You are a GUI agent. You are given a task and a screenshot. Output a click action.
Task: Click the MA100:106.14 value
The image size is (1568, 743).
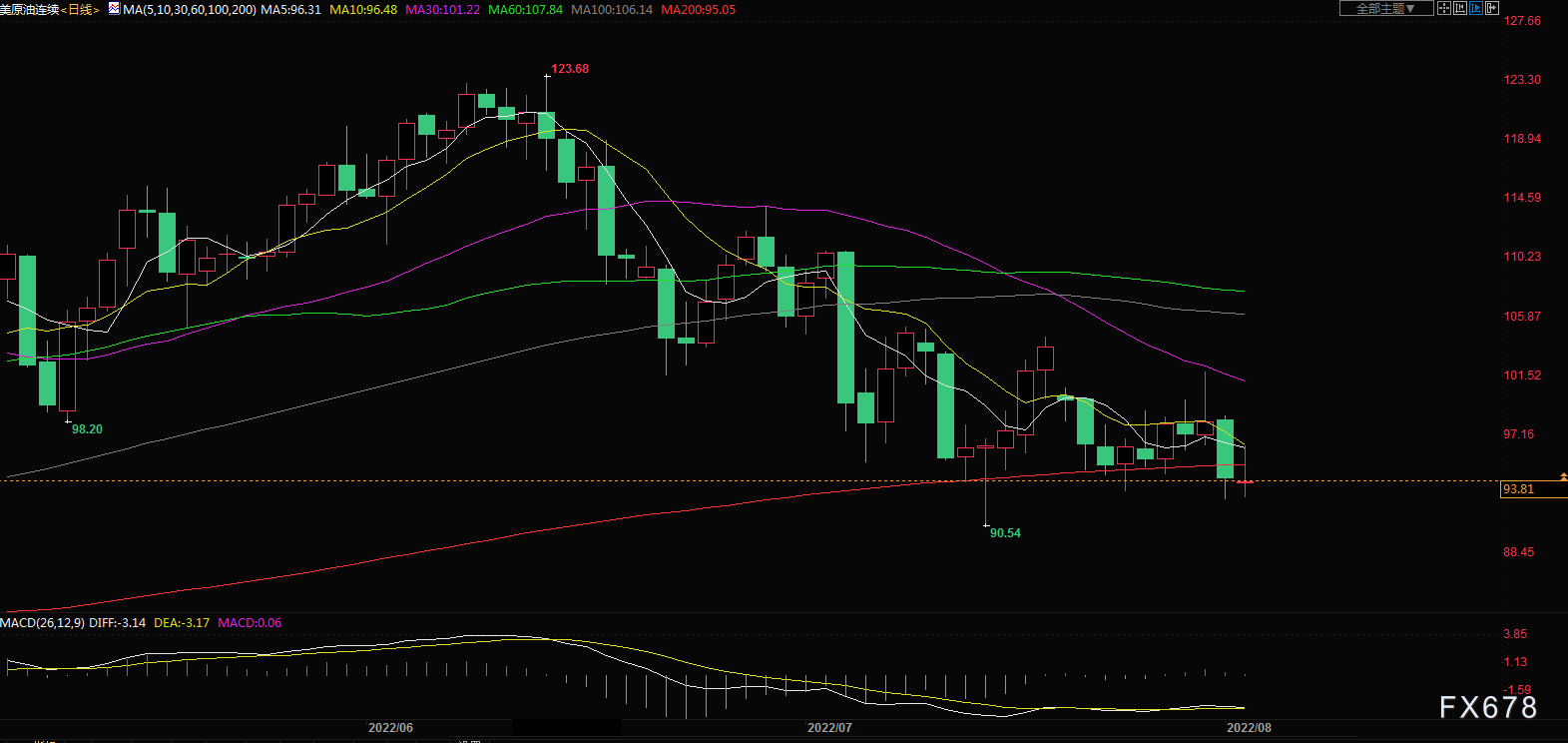pos(612,10)
